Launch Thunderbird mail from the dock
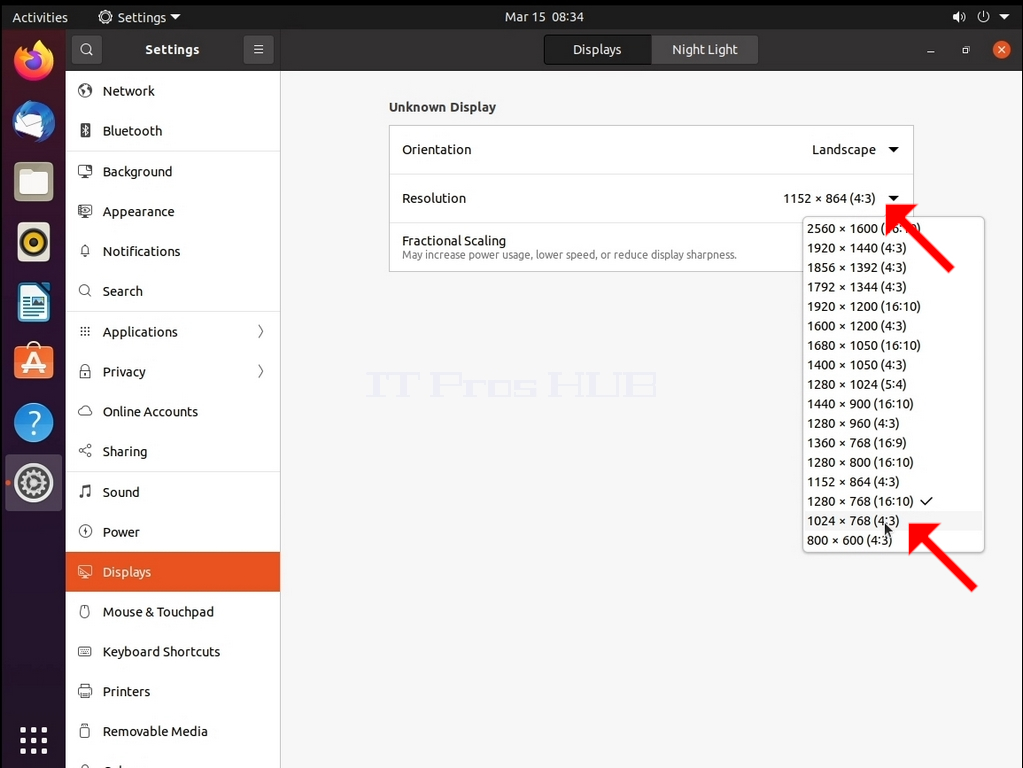 tap(33, 121)
